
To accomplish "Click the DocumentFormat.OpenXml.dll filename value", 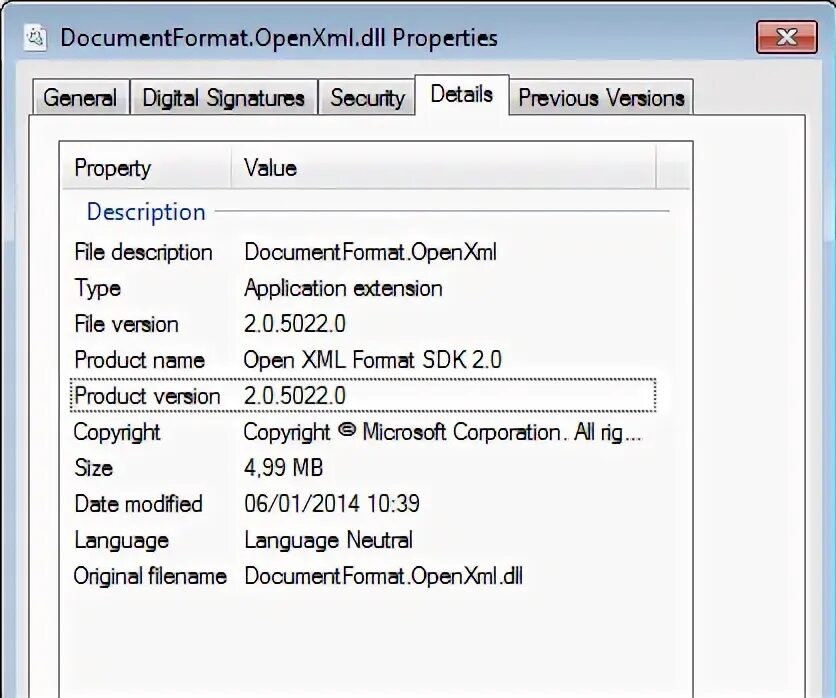I will pos(383,576).
